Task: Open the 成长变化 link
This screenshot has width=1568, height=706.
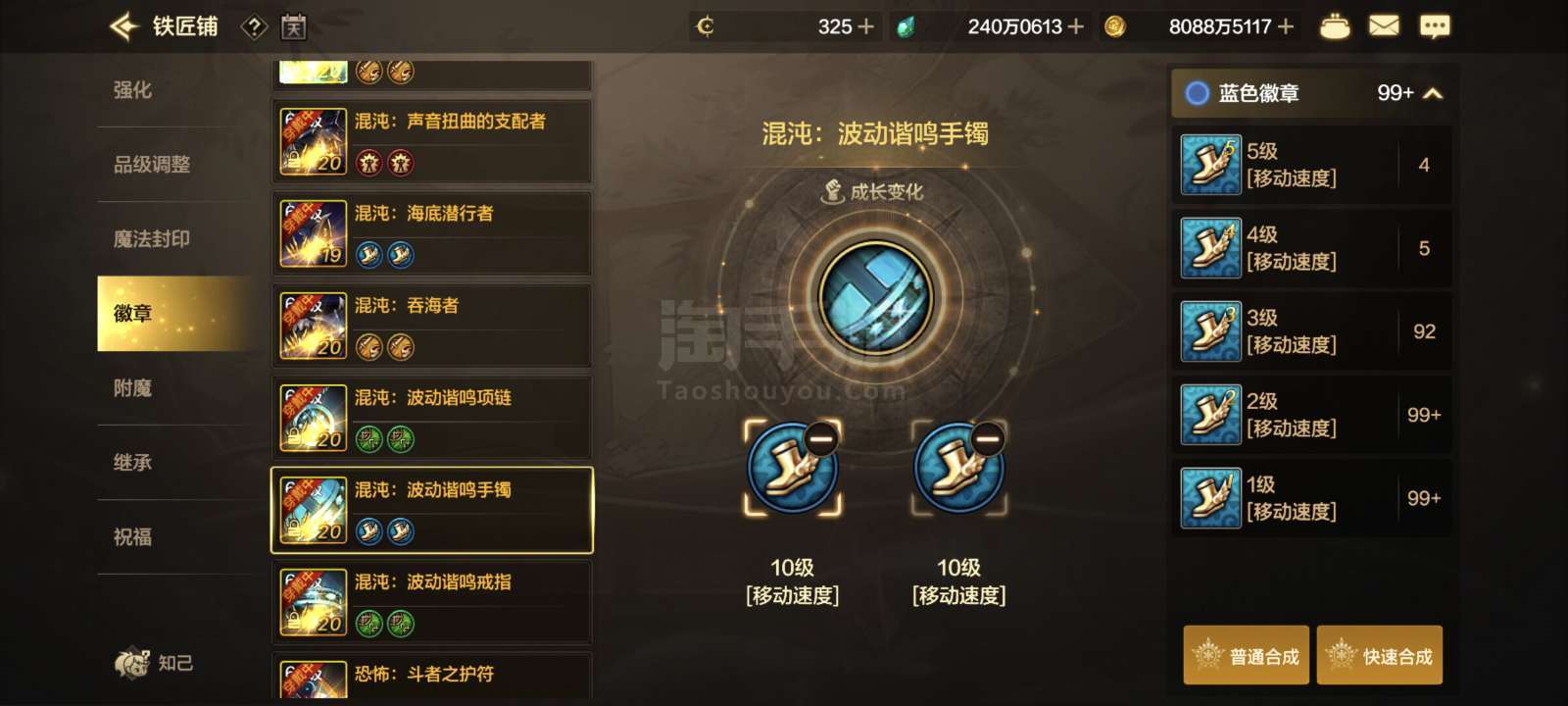Action: [873, 191]
